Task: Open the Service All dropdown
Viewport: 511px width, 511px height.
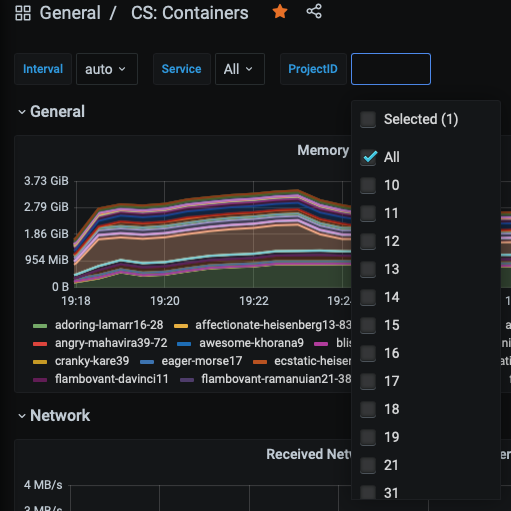Action: [x=240, y=69]
